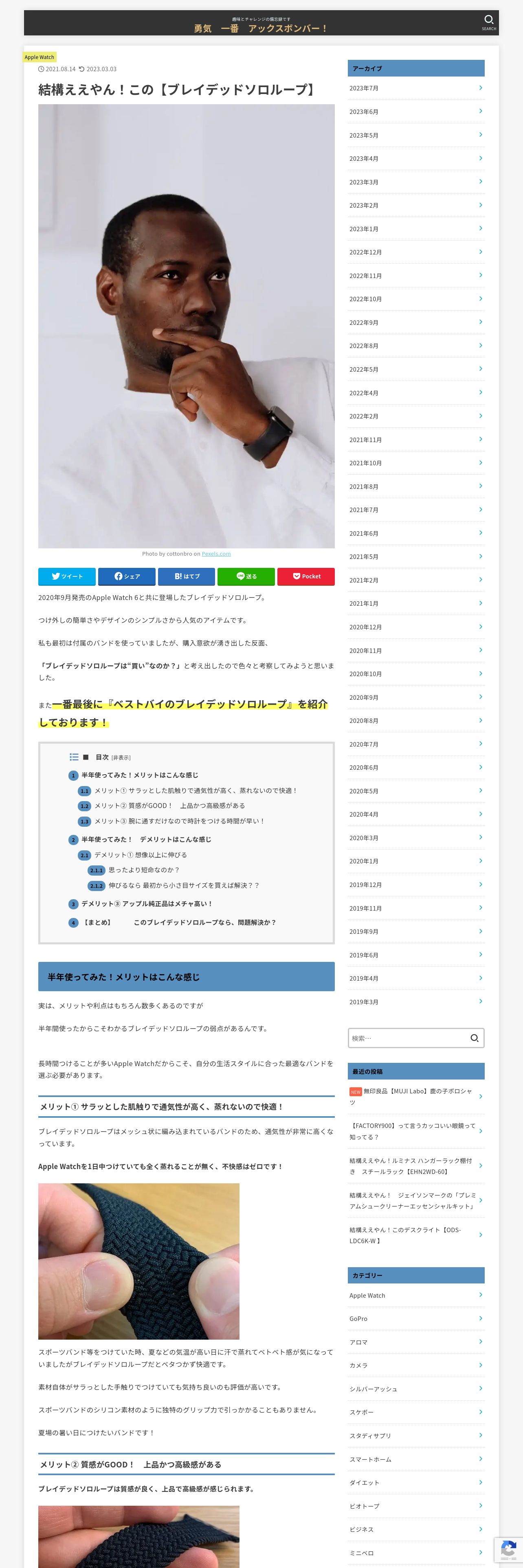Click the number 4 badge in contents

pyautogui.click(x=74, y=923)
